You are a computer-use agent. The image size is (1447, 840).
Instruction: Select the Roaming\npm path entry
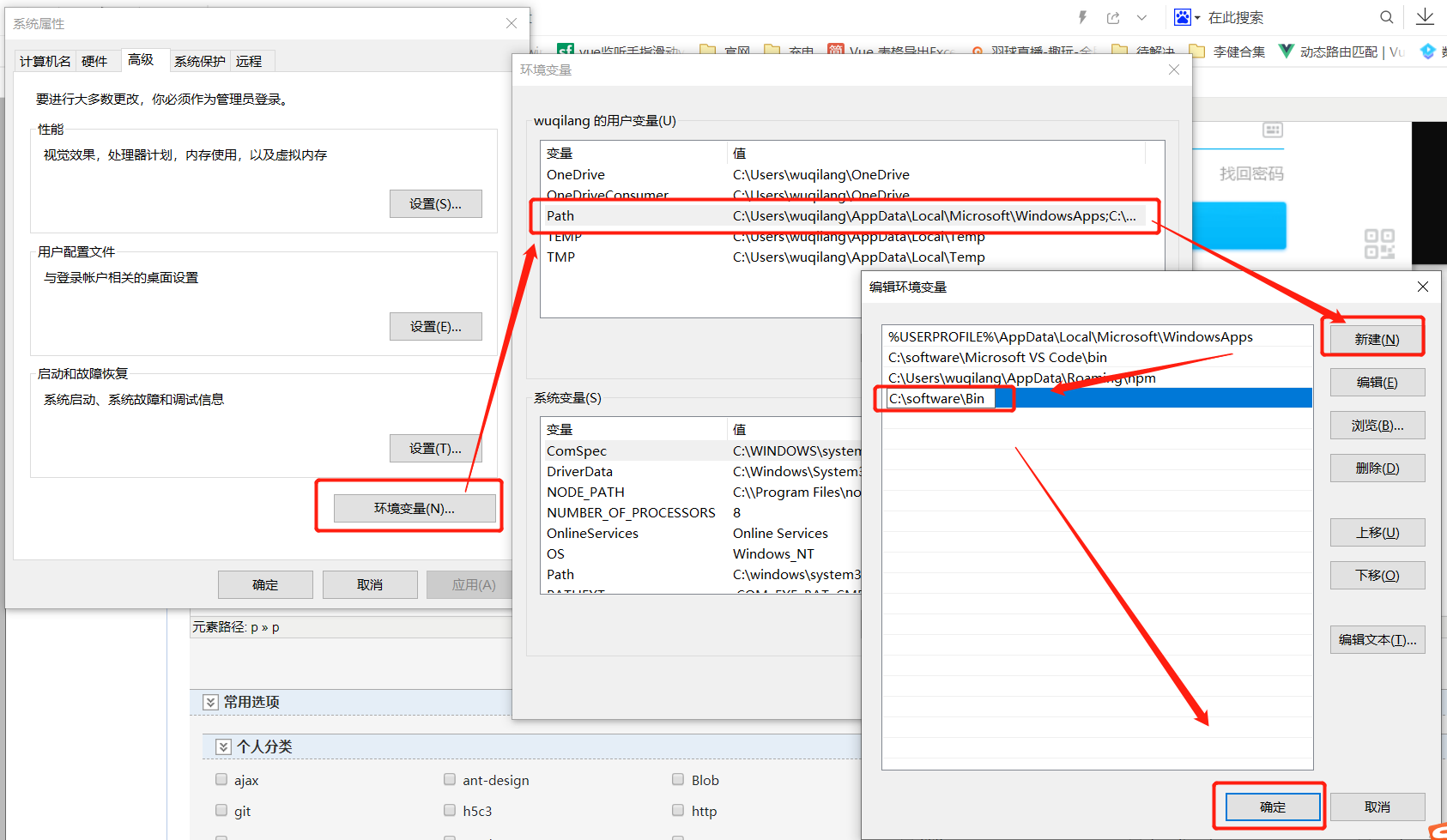pos(1098,378)
